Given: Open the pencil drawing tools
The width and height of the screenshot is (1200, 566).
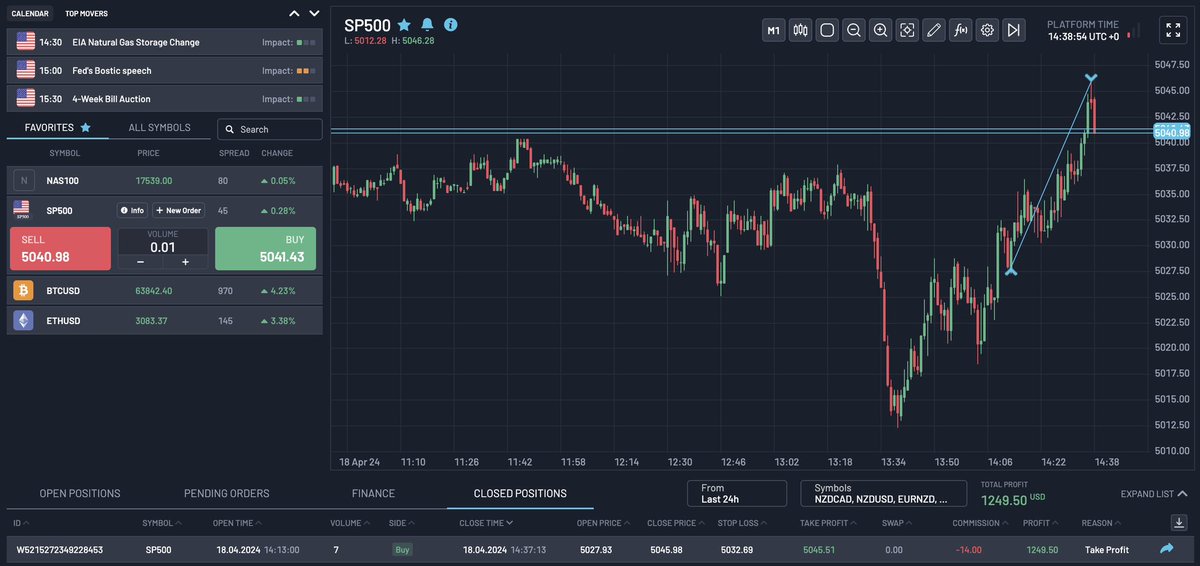Looking at the screenshot, I should (934, 30).
